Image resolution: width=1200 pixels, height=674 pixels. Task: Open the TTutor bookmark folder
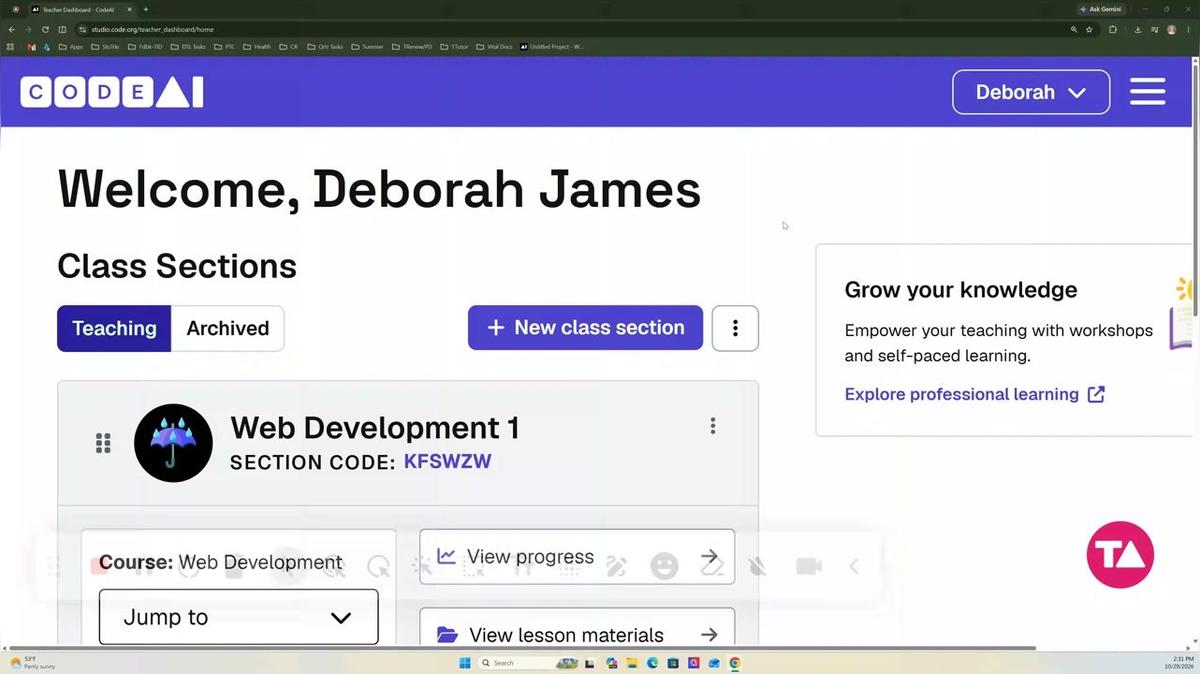point(454,46)
